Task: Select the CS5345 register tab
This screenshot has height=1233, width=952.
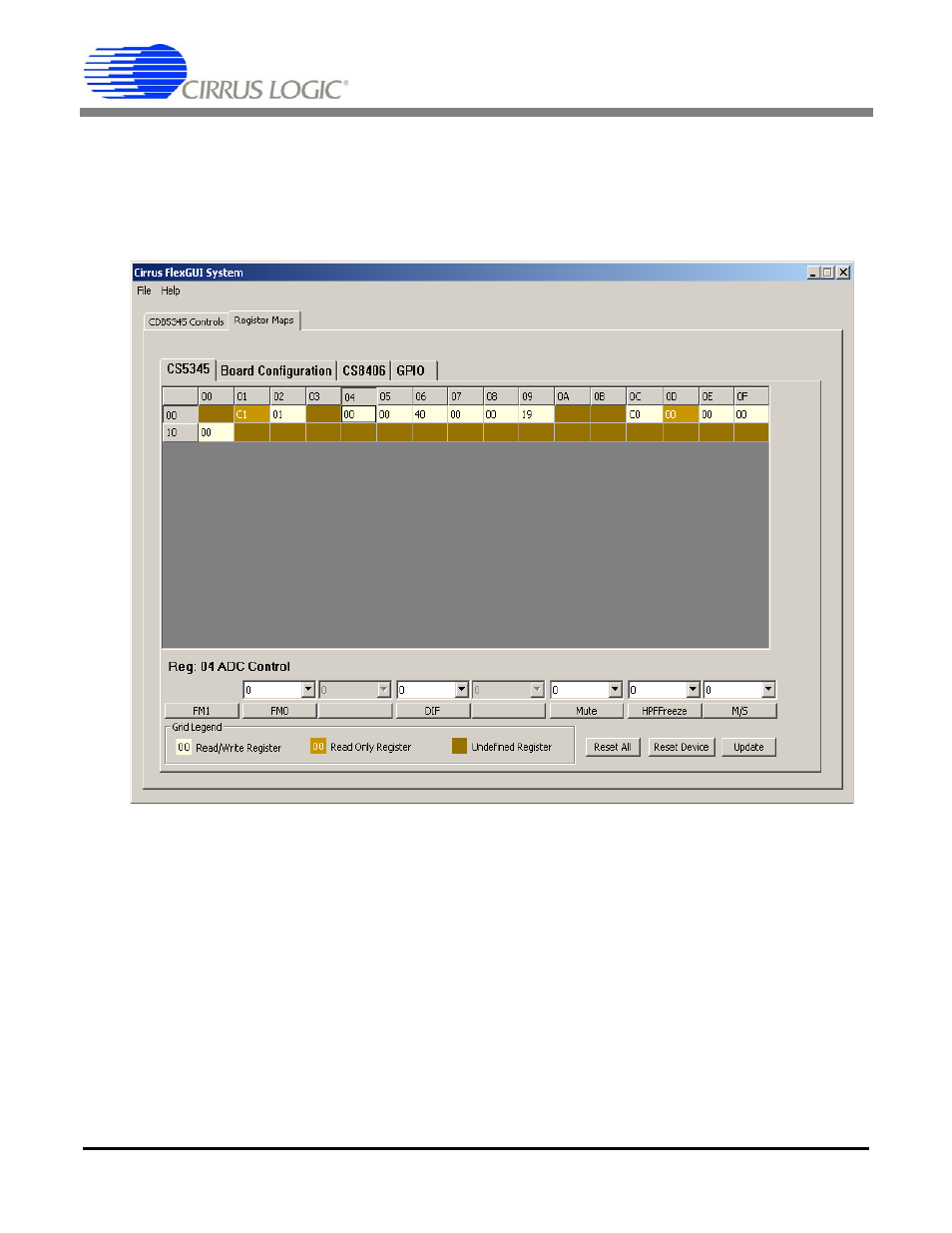Action: point(189,369)
